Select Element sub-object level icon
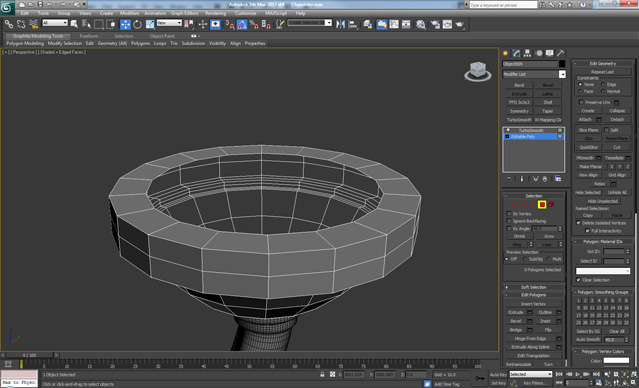This screenshot has width=639, height=388. 551,205
